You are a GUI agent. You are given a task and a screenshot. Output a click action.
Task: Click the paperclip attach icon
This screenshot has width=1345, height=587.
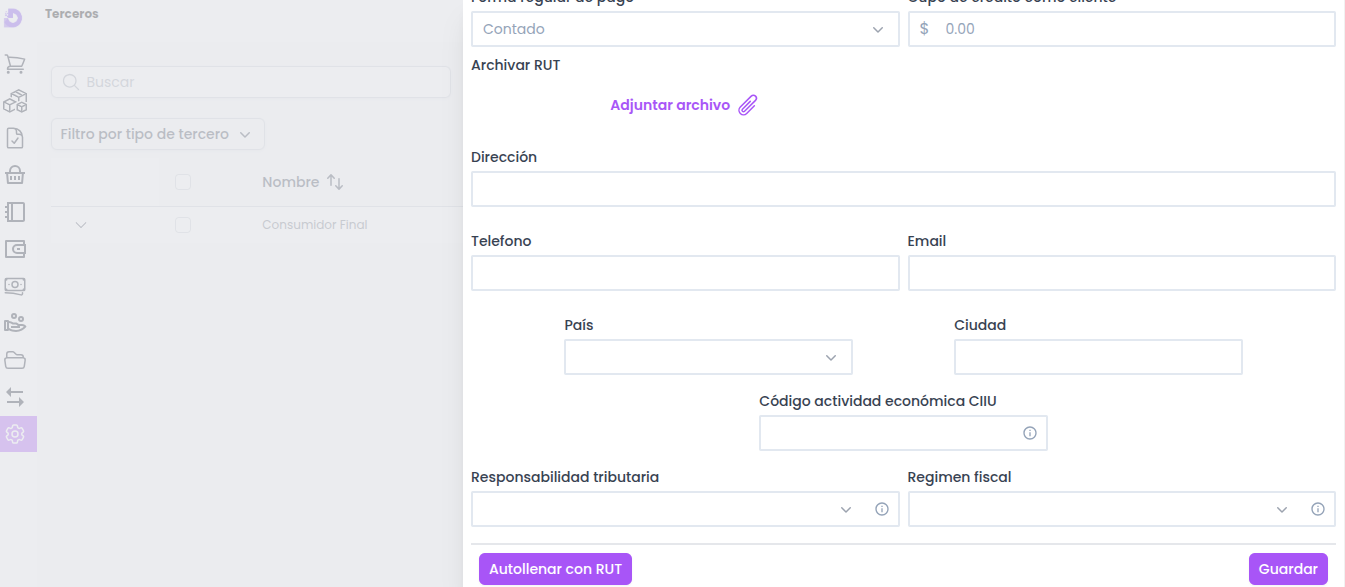tap(748, 105)
